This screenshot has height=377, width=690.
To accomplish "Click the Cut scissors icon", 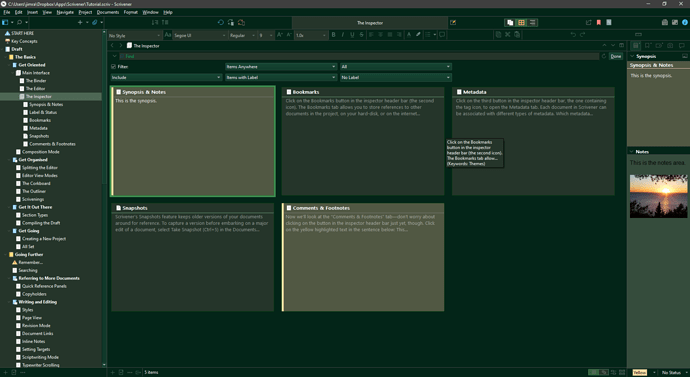I will [x=507, y=35].
